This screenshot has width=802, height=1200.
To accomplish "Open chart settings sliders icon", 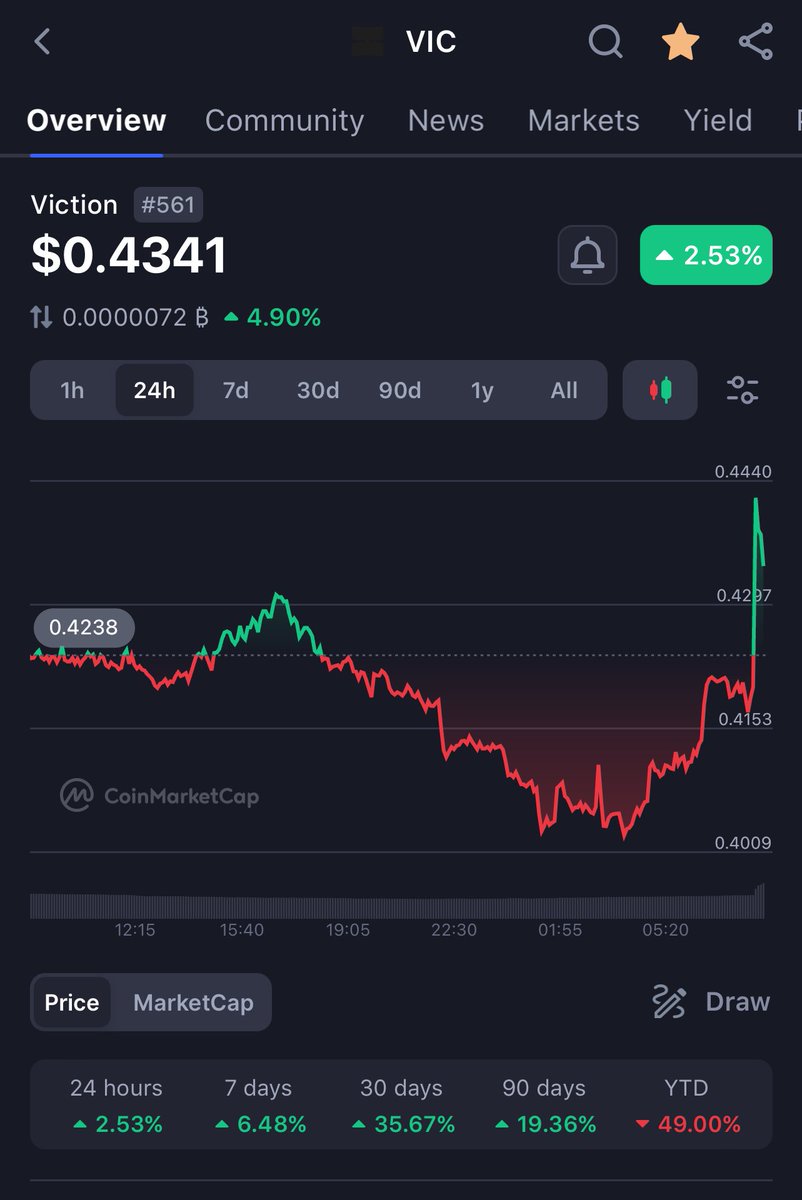I will [742, 389].
